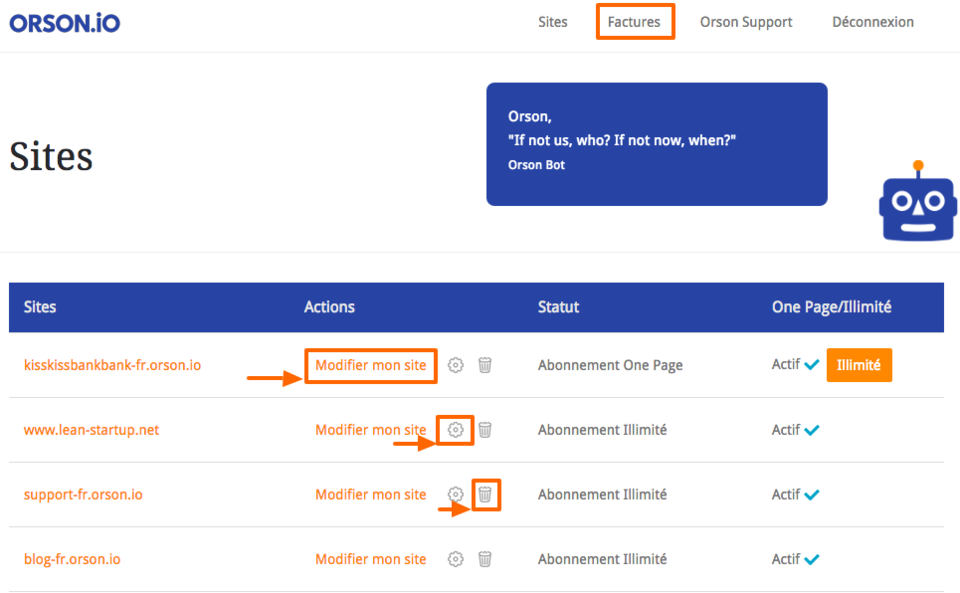Click Modifier mon site for www.lean-startup.net
960x593 pixels.
point(371,430)
